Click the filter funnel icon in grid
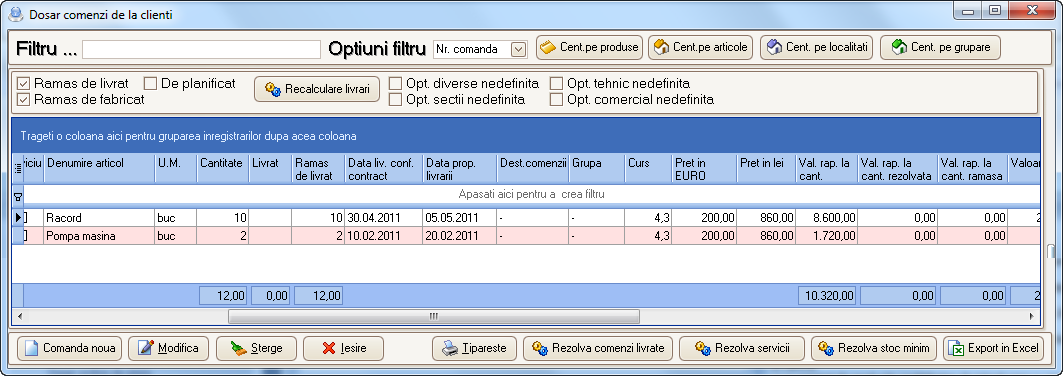Viewport: 1063px width, 376px height. [x=18, y=196]
